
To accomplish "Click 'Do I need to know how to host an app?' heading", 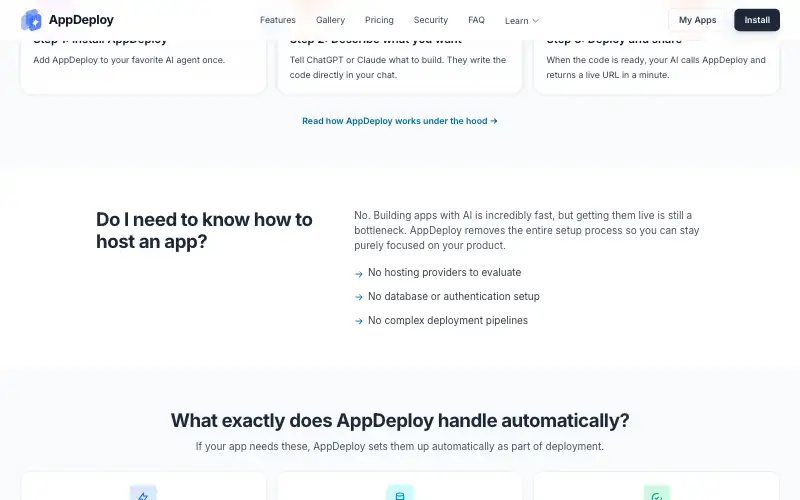I will click(x=204, y=231).
